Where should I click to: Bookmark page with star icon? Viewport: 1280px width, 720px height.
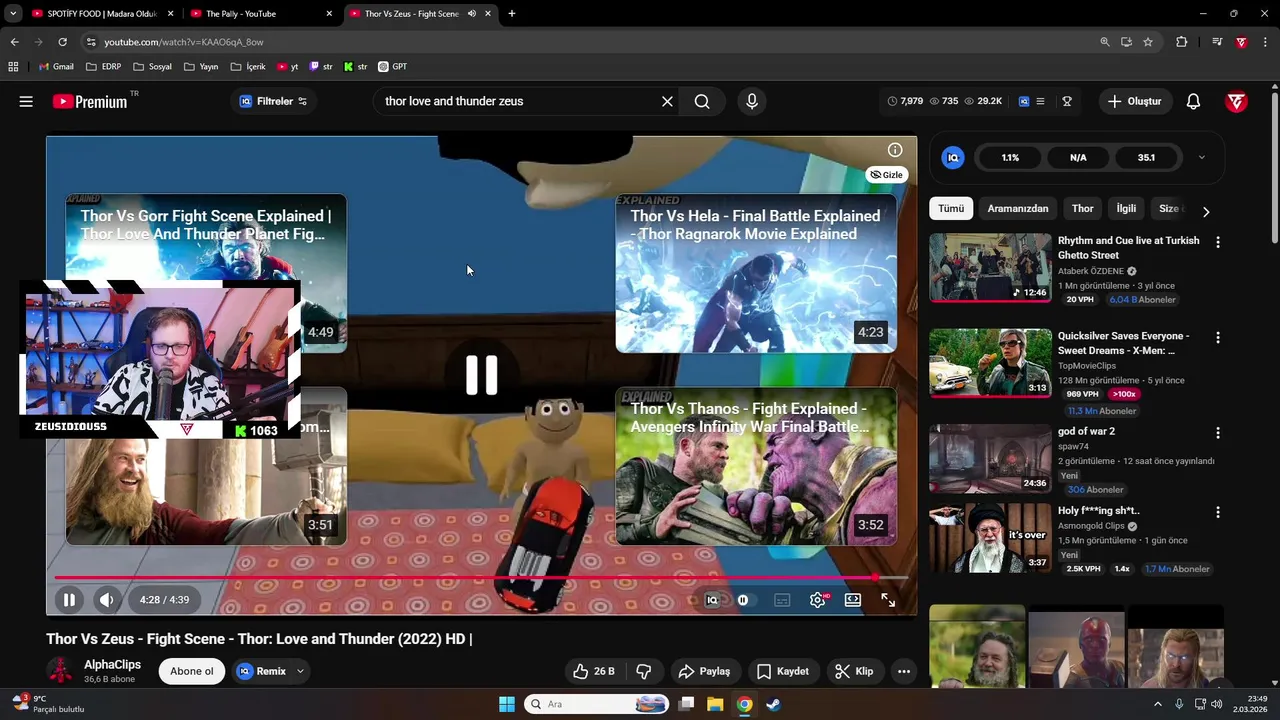point(1148,42)
